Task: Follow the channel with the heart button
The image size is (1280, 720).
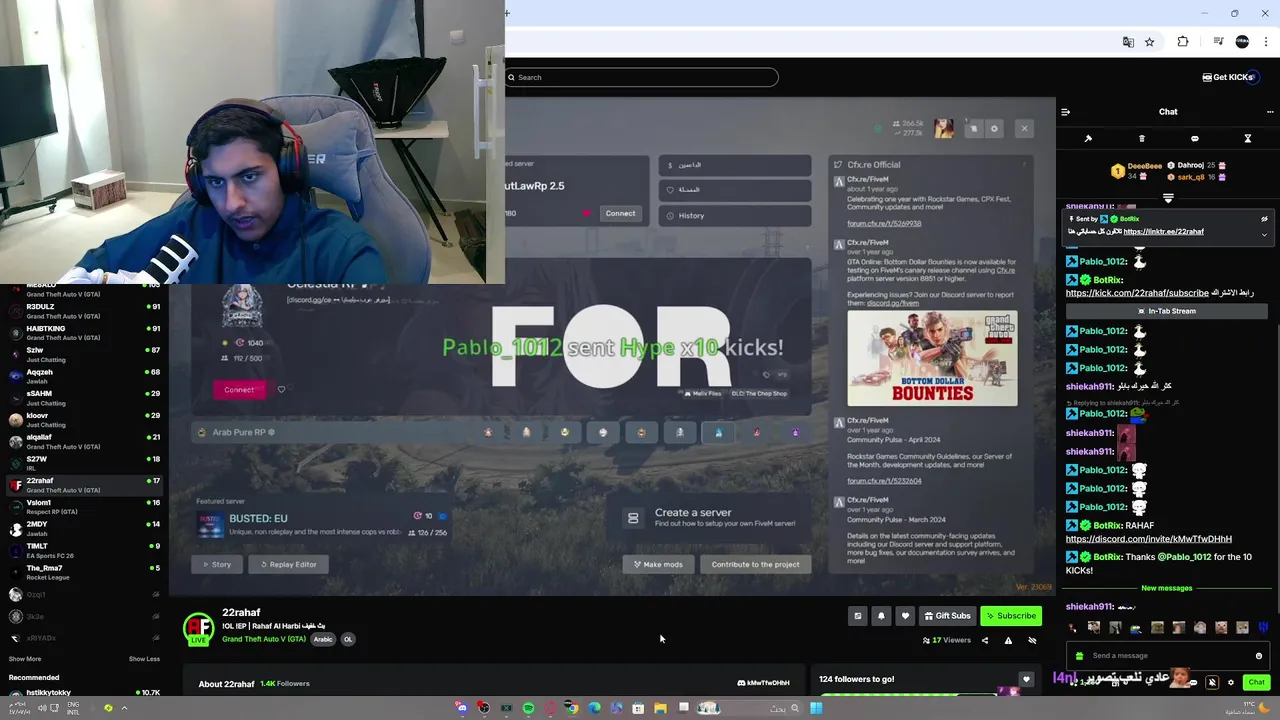Action: pyautogui.click(x=905, y=616)
